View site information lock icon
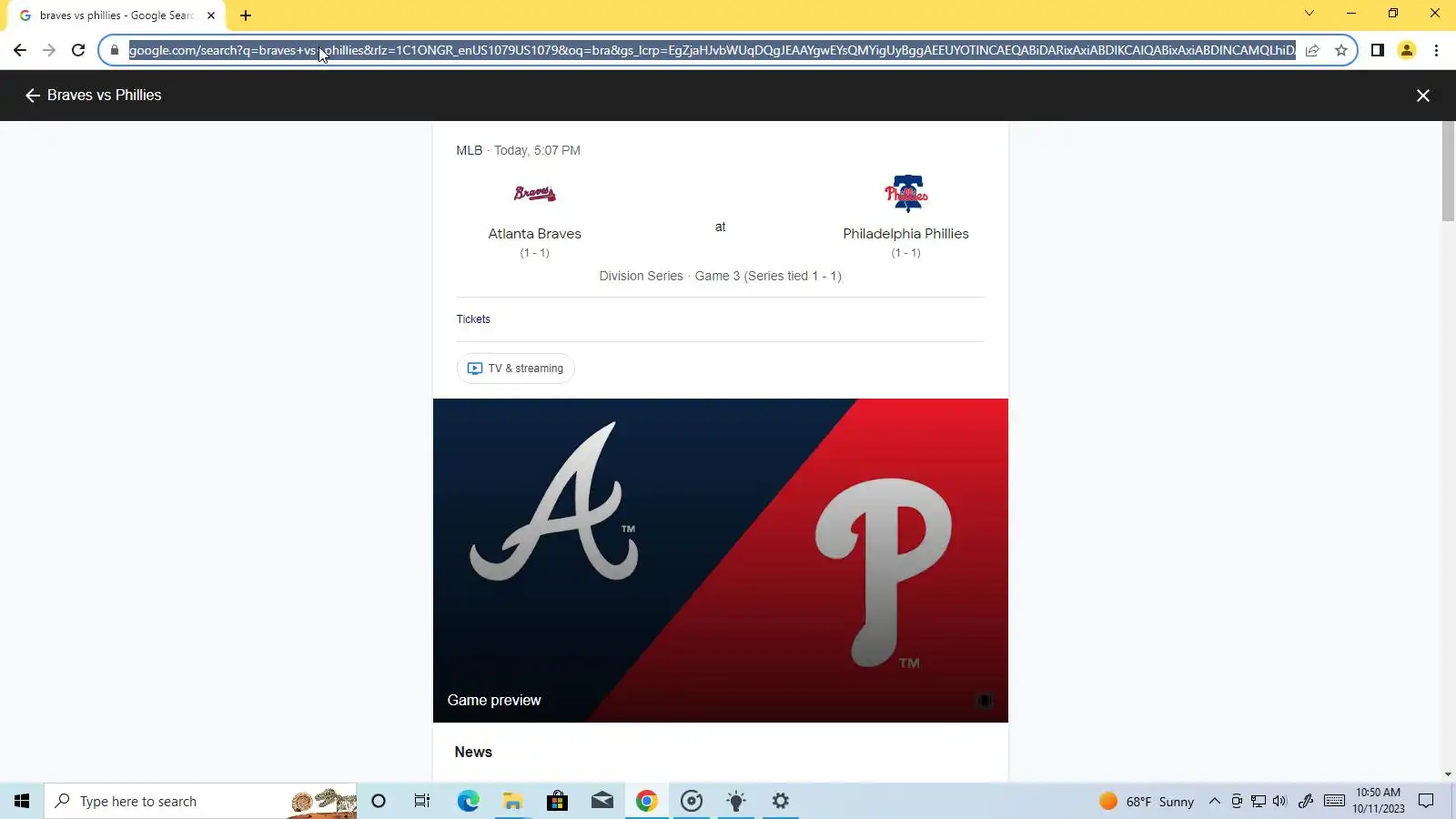The image size is (1456, 819). pyautogui.click(x=114, y=50)
